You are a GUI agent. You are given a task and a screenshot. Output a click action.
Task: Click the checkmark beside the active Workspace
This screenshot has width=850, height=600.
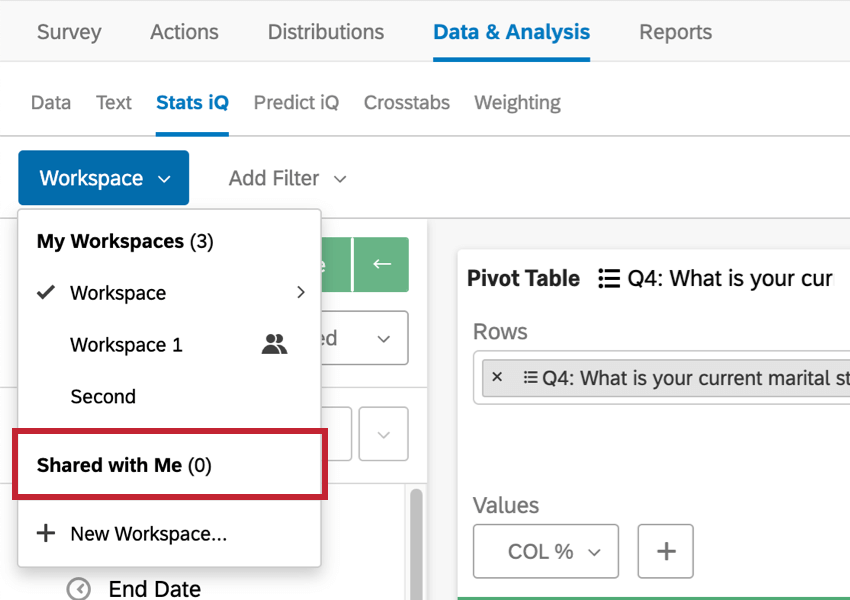coord(46,292)
